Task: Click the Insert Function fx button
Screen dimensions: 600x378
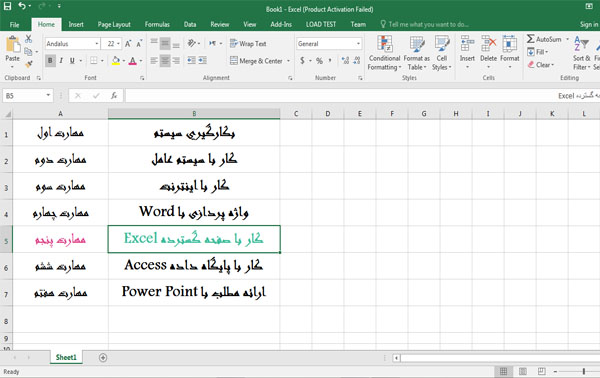Action: pos(114,96)
